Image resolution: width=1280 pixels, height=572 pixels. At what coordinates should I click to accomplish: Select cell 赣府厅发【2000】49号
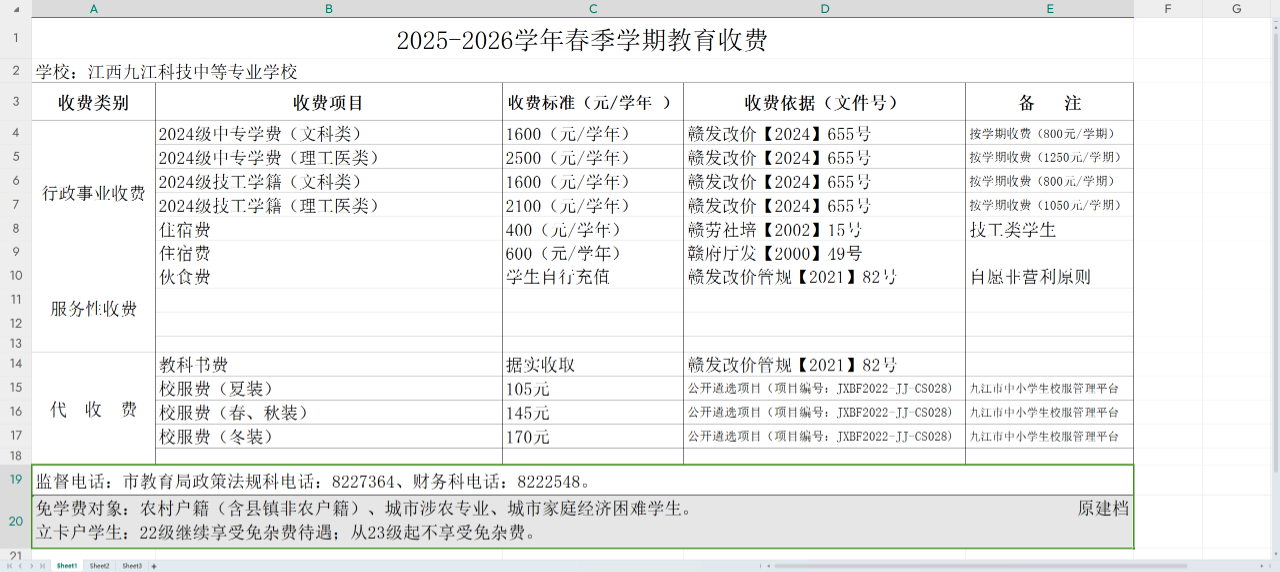click(825, 253)
